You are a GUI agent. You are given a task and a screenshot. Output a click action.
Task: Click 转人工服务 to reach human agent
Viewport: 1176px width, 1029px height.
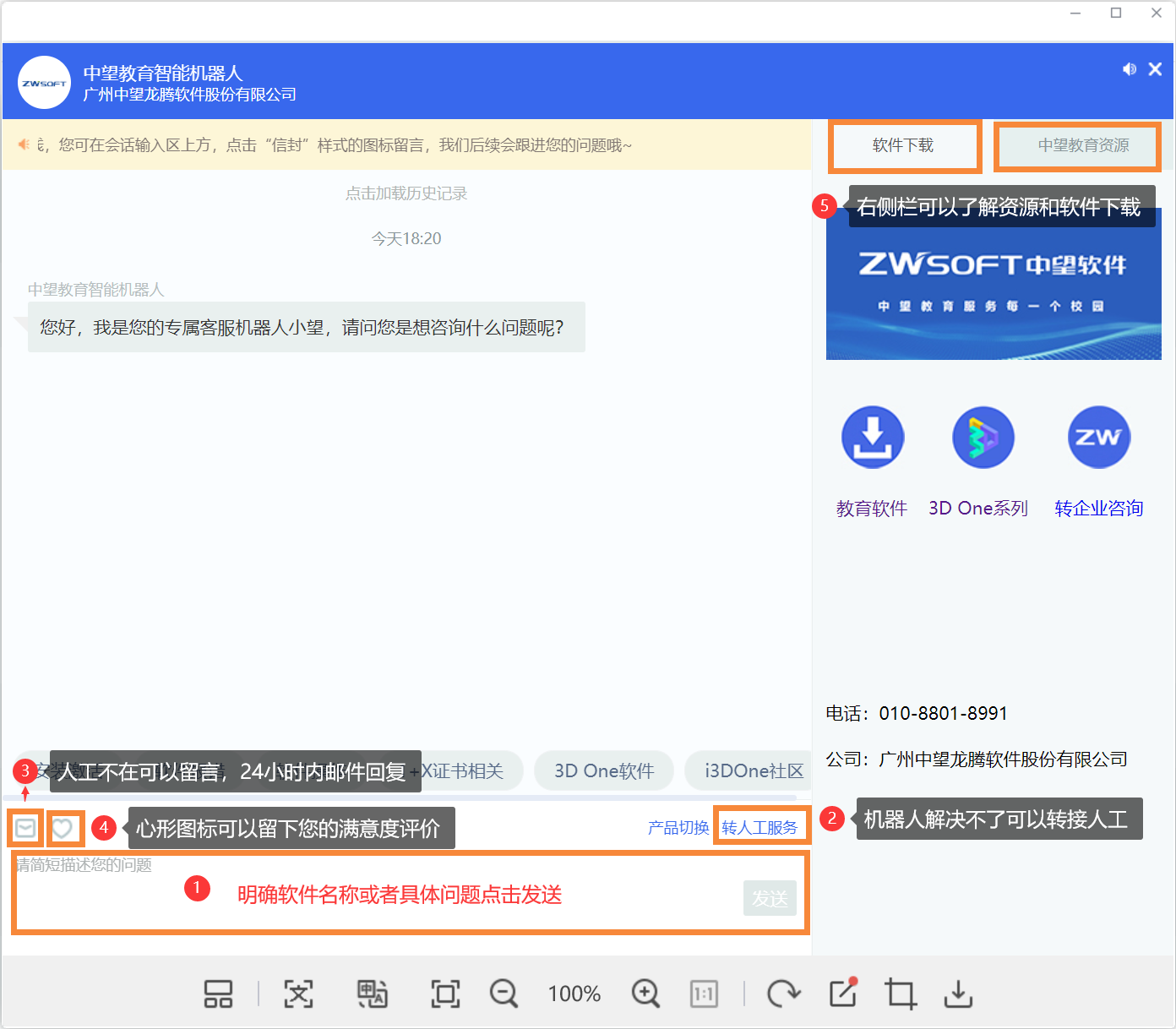click(x=759, y=828)
